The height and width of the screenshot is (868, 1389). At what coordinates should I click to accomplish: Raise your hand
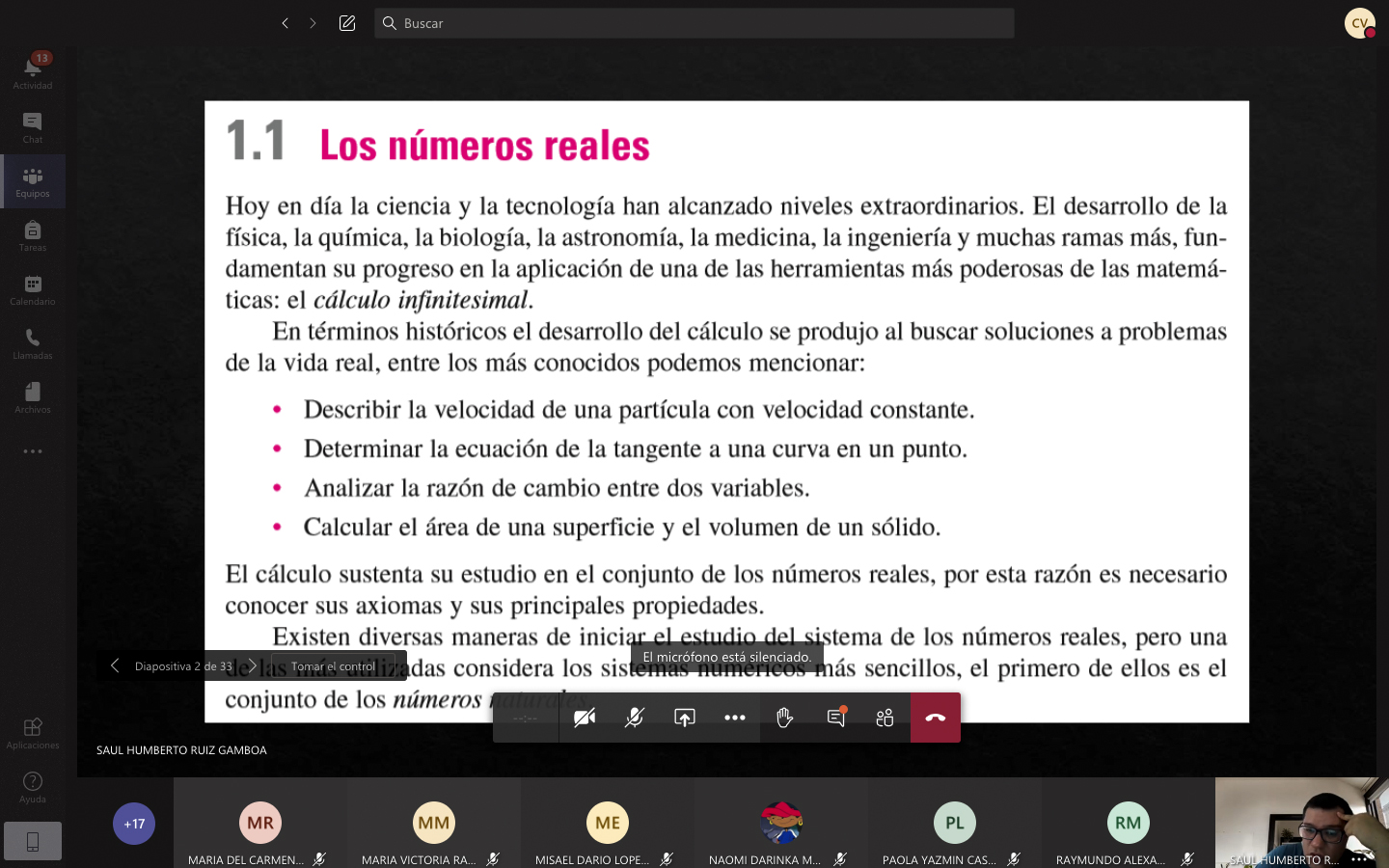tap(785, 718)
